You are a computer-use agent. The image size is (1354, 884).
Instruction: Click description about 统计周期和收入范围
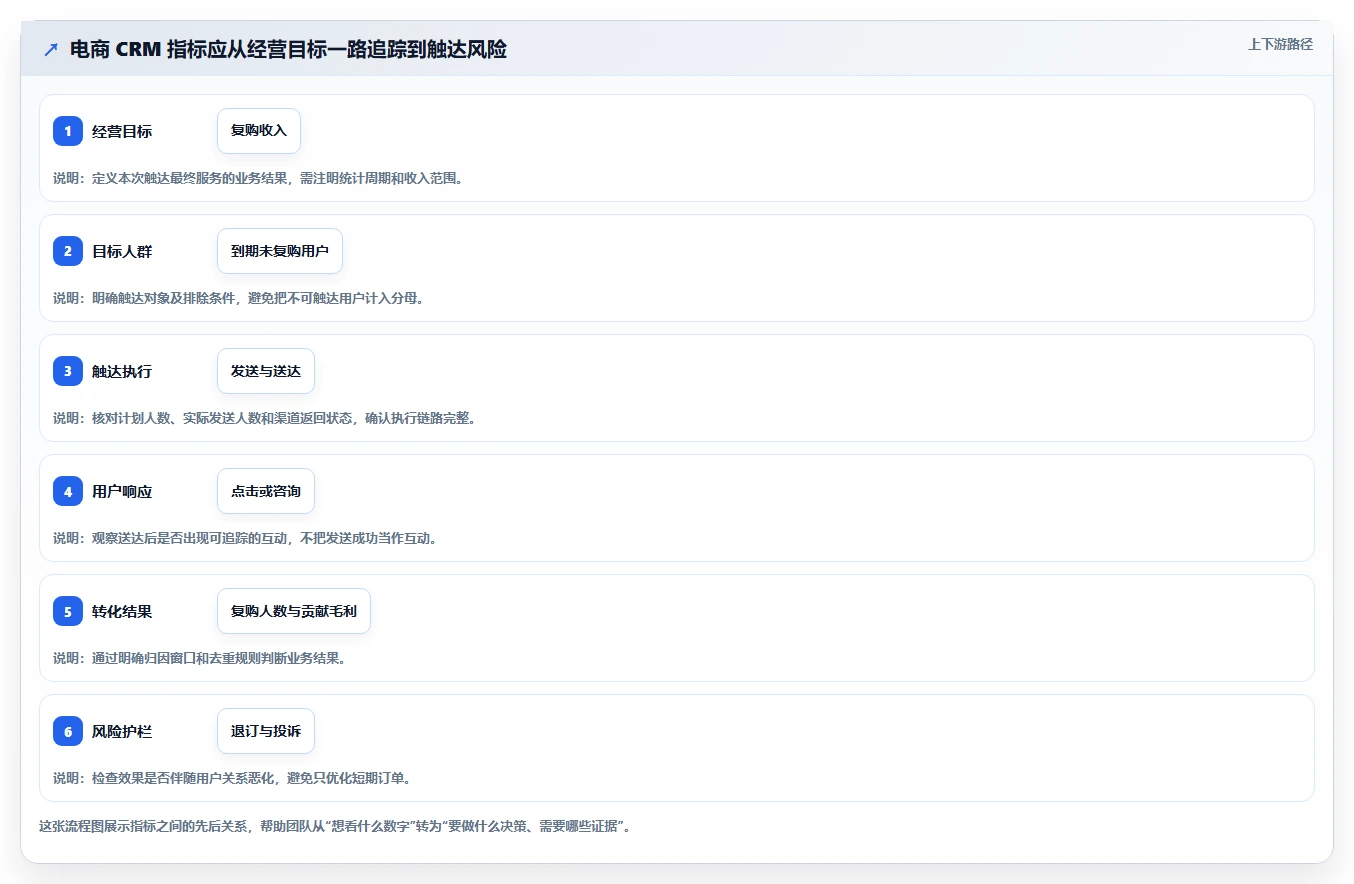pos(258,178)
